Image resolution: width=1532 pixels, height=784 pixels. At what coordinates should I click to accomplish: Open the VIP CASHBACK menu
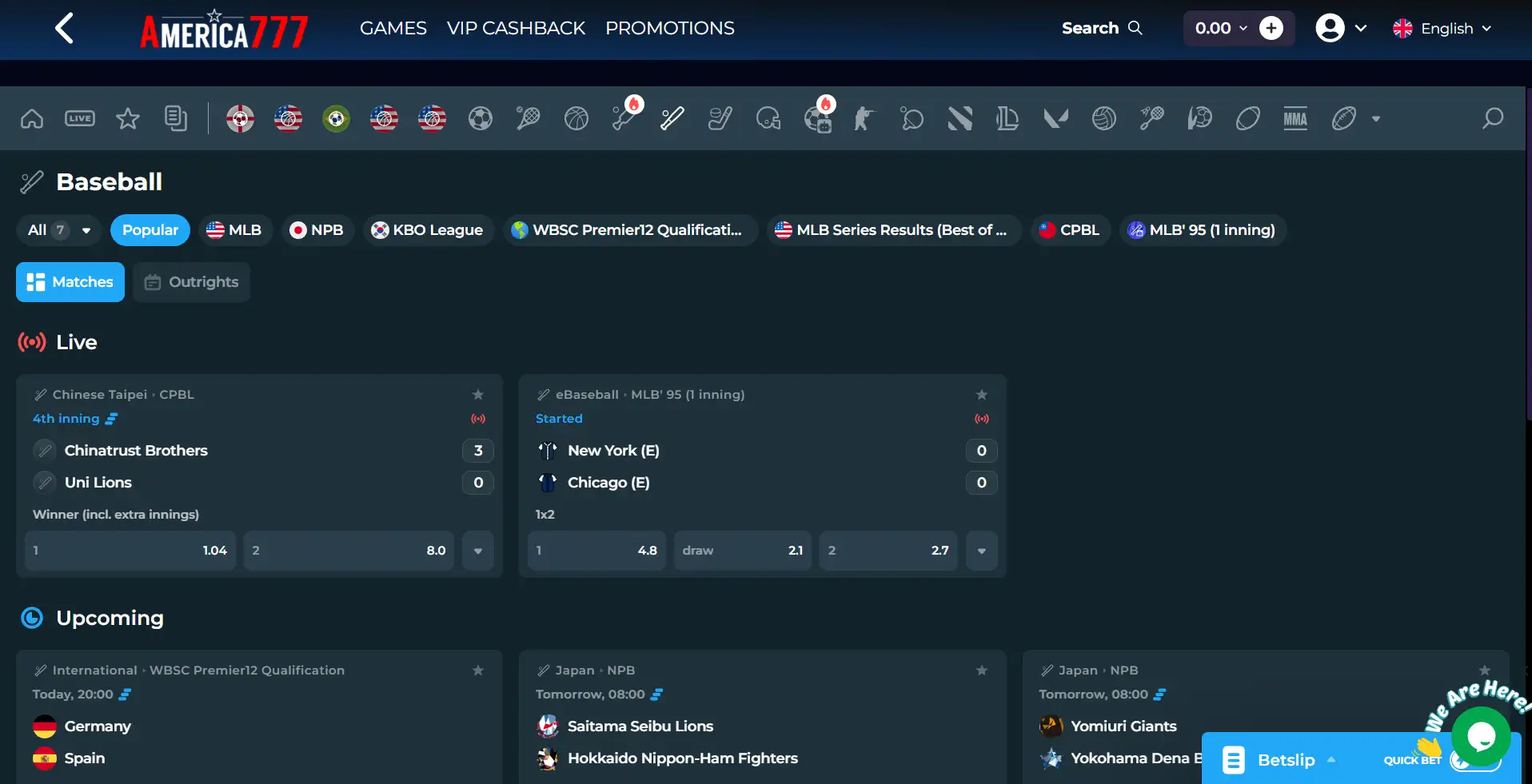517,29
